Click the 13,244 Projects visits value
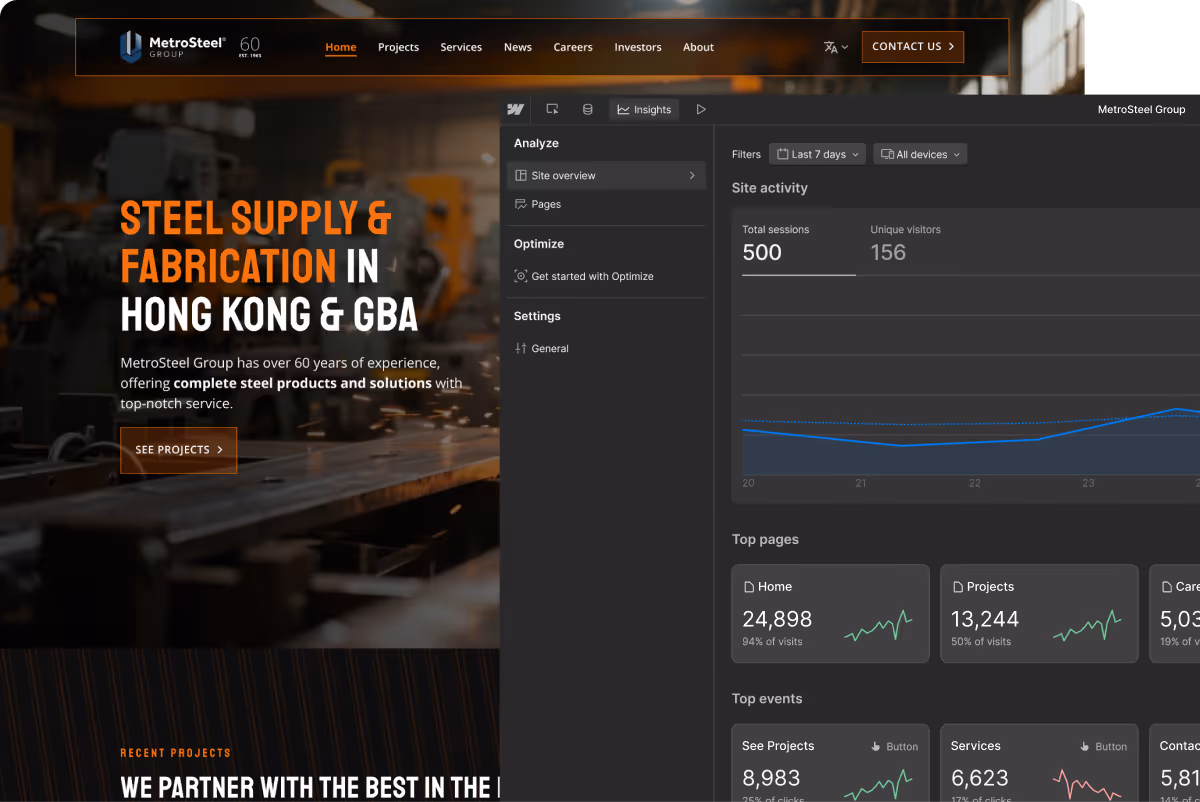Viewport: 1200px width, 802px height. point(985,619)
